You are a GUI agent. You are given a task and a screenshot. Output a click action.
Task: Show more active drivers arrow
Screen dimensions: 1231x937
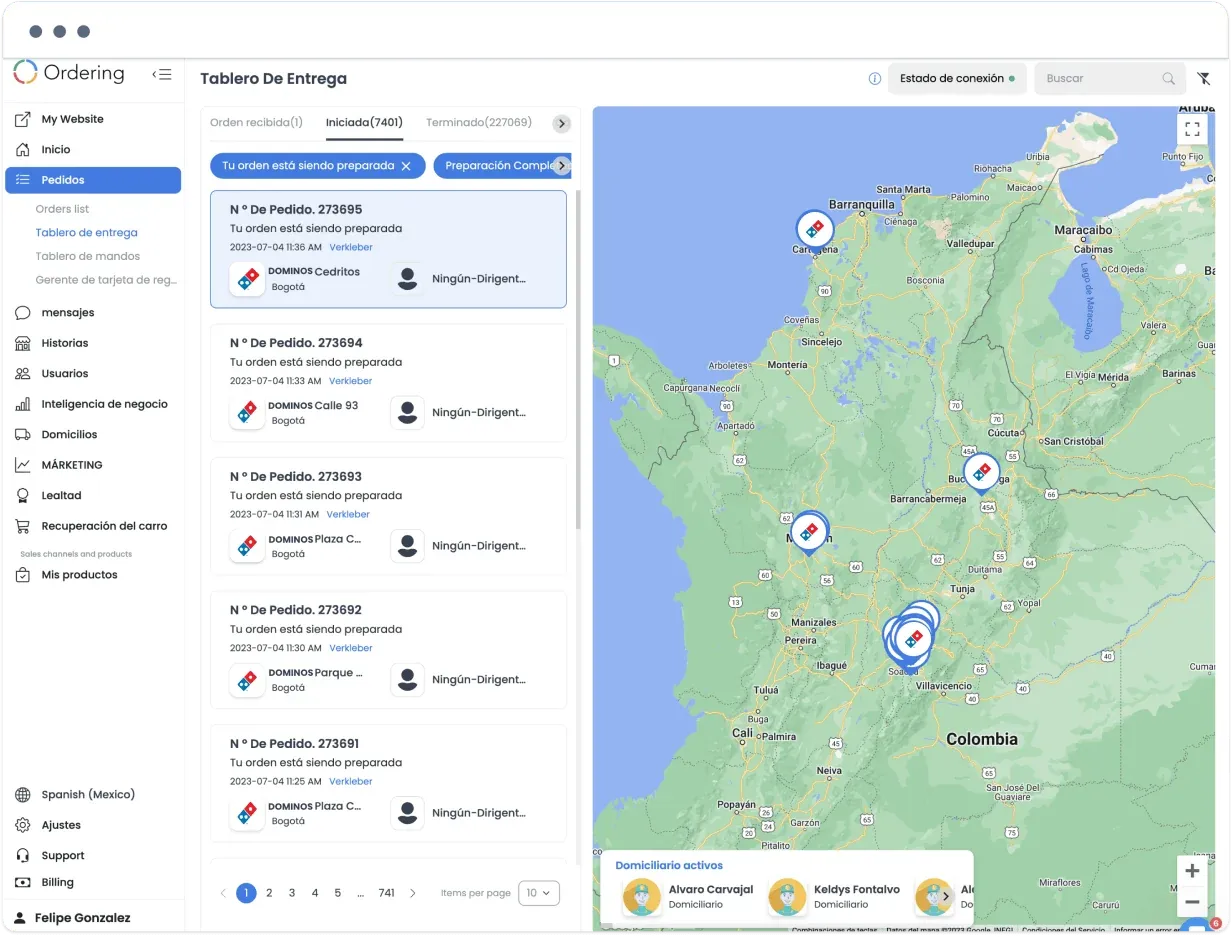(946, 896)
